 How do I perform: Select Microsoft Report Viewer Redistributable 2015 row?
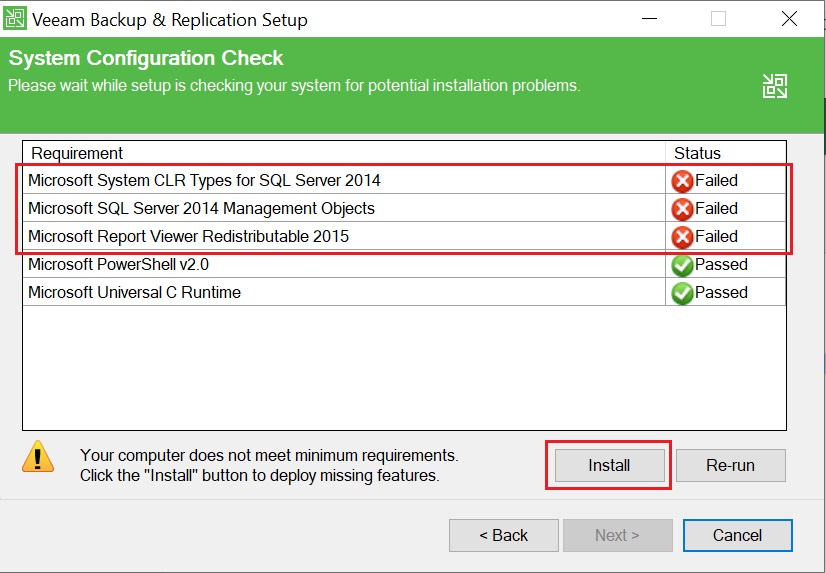pyautogui.click(x=404, y=236)
